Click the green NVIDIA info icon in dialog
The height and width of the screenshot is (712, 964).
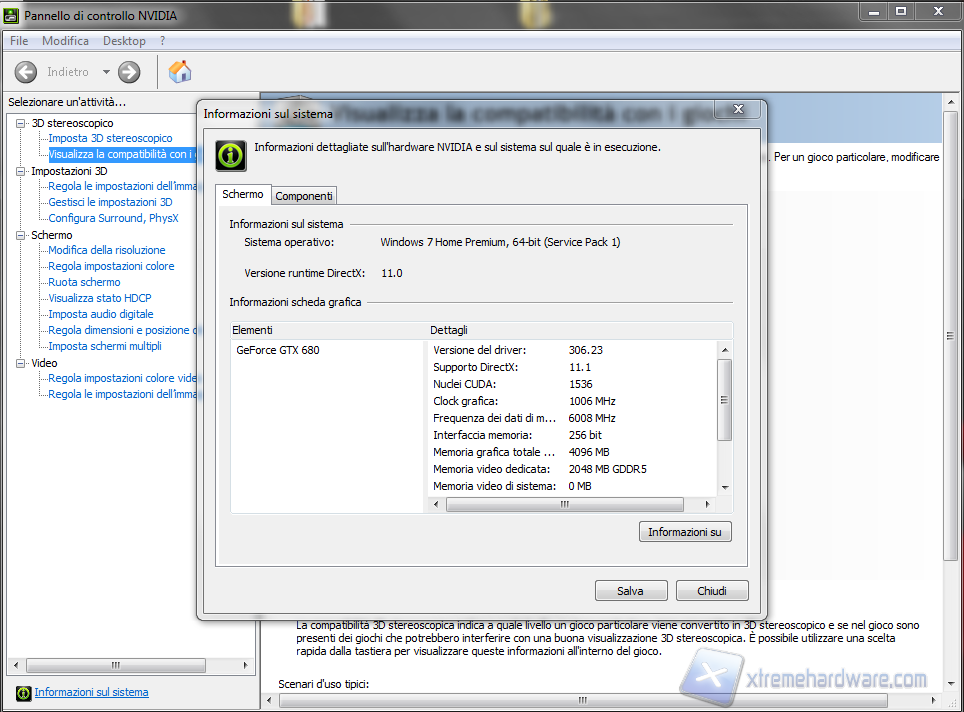pos(231,155)
